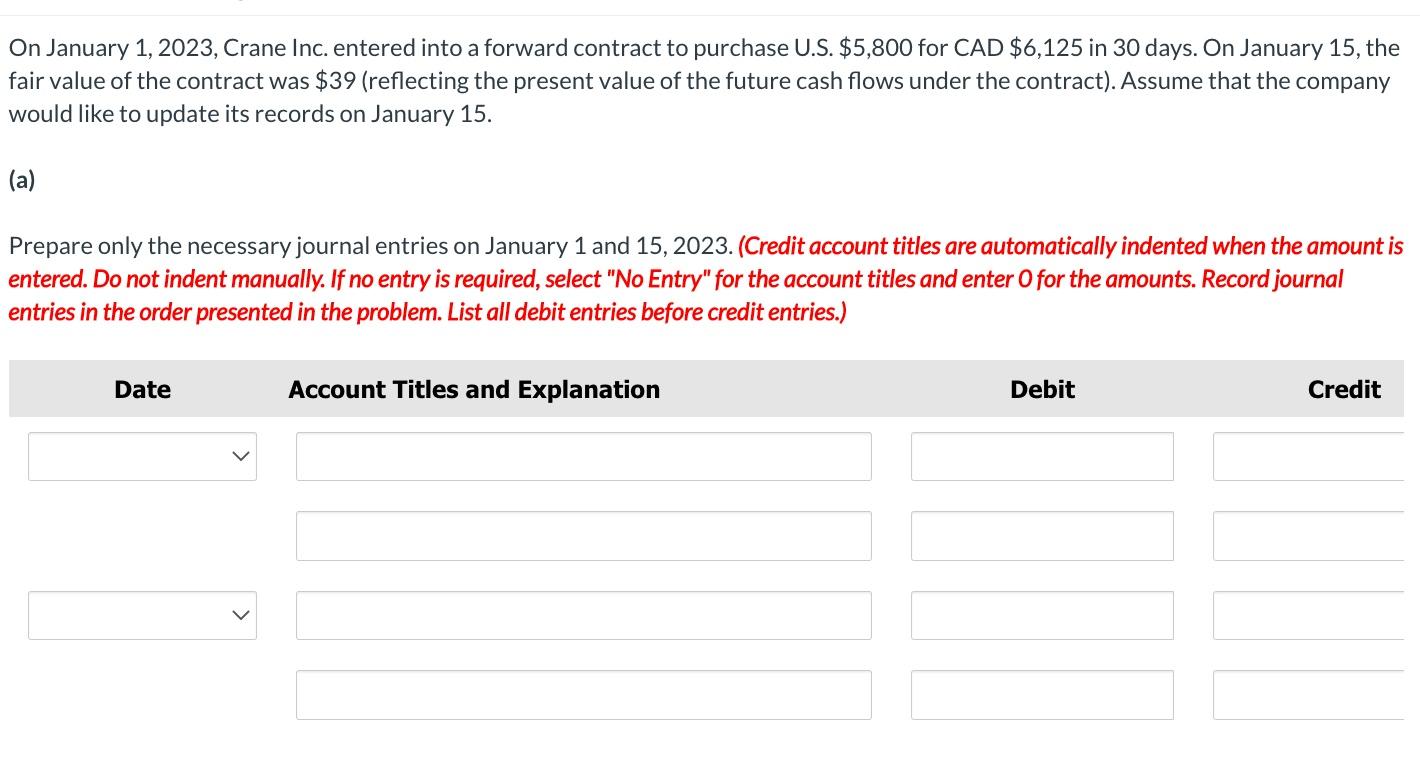Select the third row Debit amount box
The image size is (1420, 758).
click(1042, 615)
